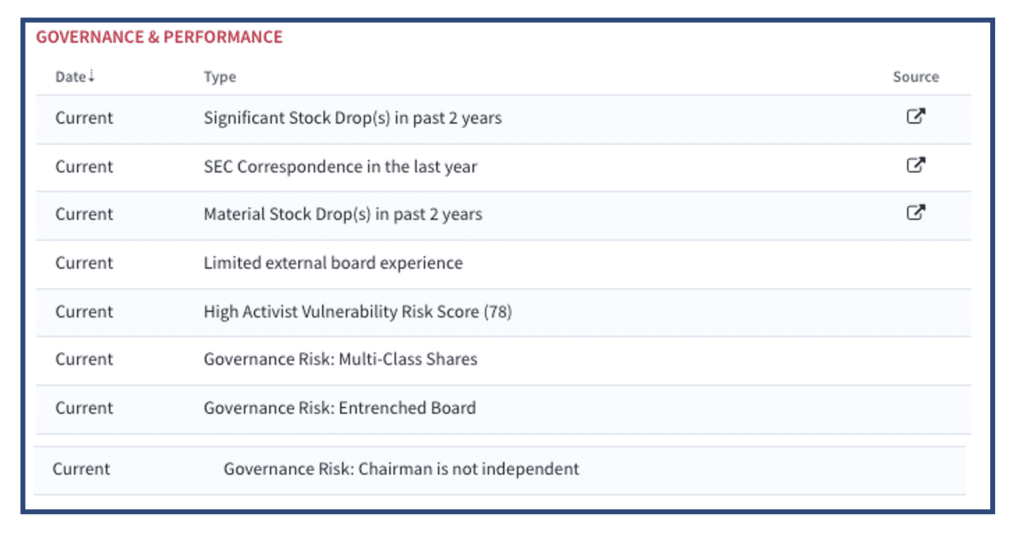Select SEC Correspondence in the last year
The width and height of the screenshot is (1024, 534).
coord(340,166)
